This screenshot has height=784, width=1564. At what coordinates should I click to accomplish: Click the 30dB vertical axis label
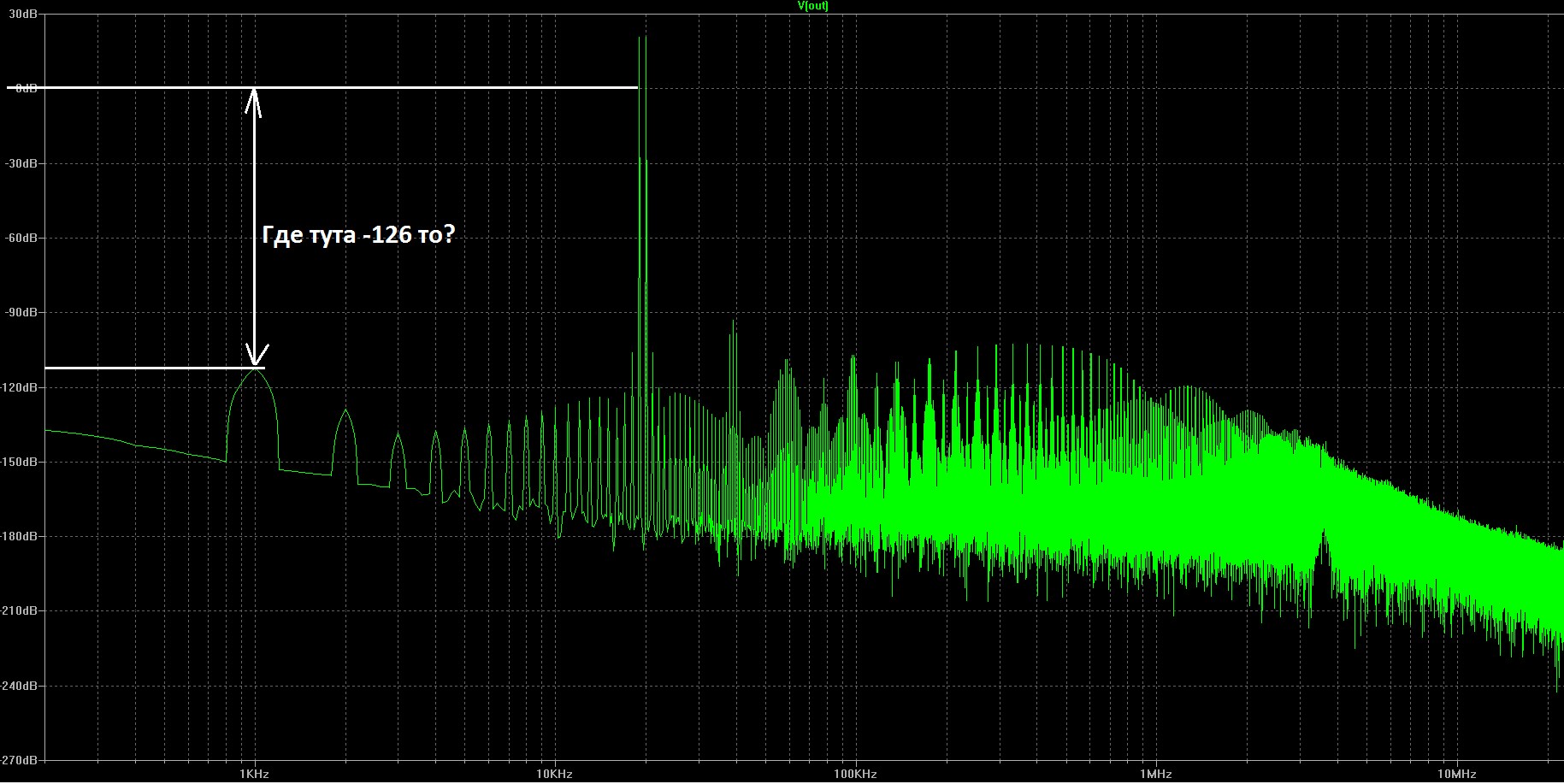[23, 14]
